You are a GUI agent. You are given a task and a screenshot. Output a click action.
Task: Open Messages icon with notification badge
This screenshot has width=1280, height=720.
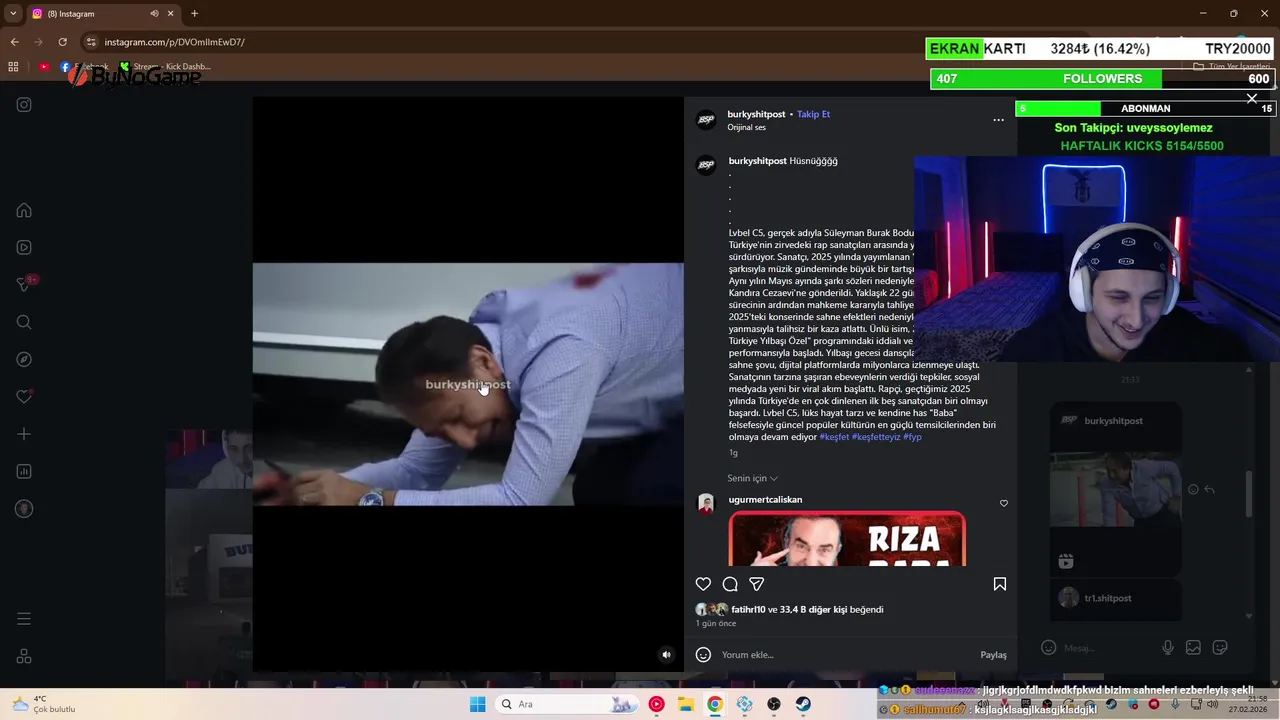pos(24,285)
